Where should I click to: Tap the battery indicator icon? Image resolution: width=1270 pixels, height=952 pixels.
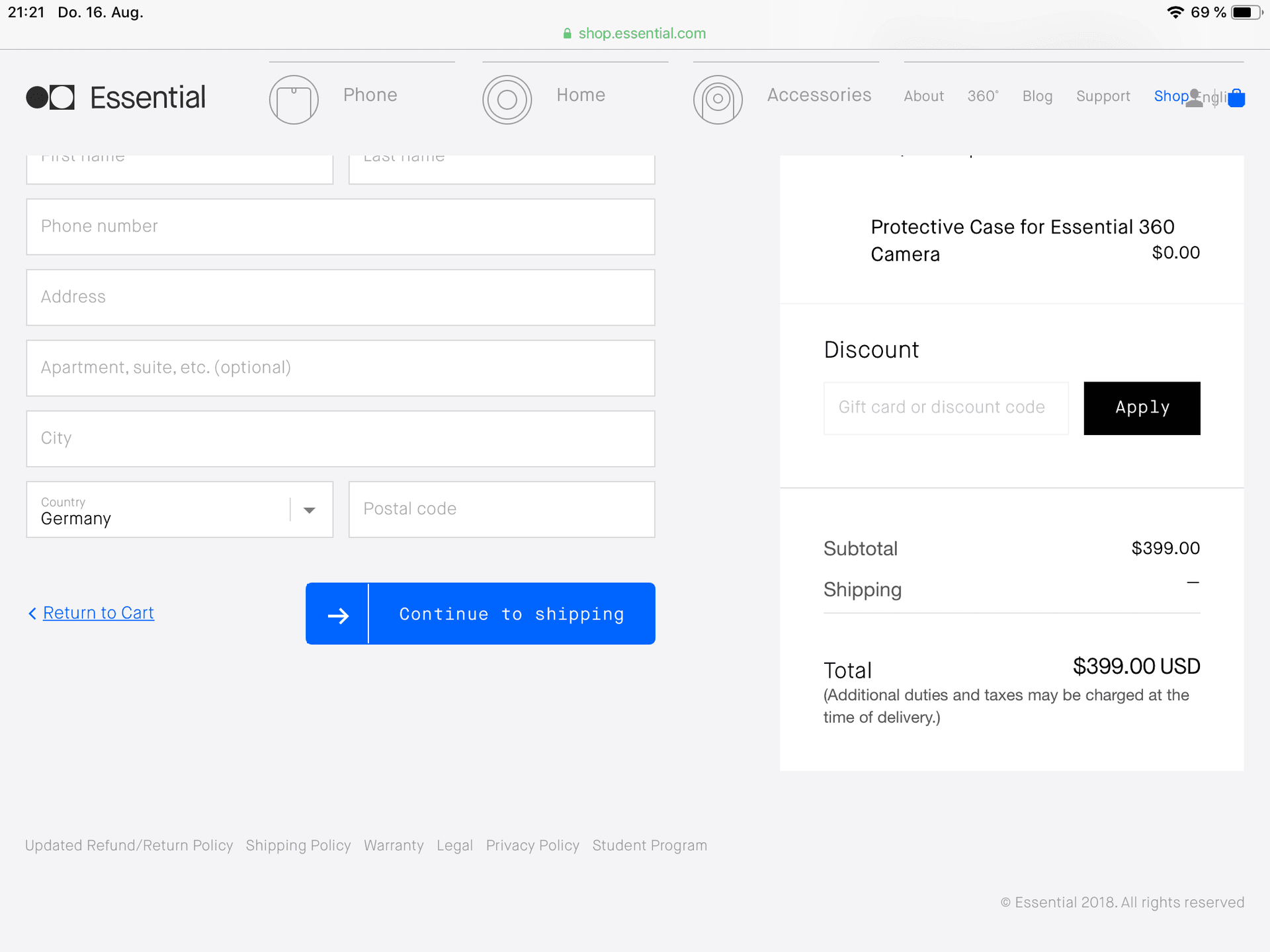(x=1246, y=12)
